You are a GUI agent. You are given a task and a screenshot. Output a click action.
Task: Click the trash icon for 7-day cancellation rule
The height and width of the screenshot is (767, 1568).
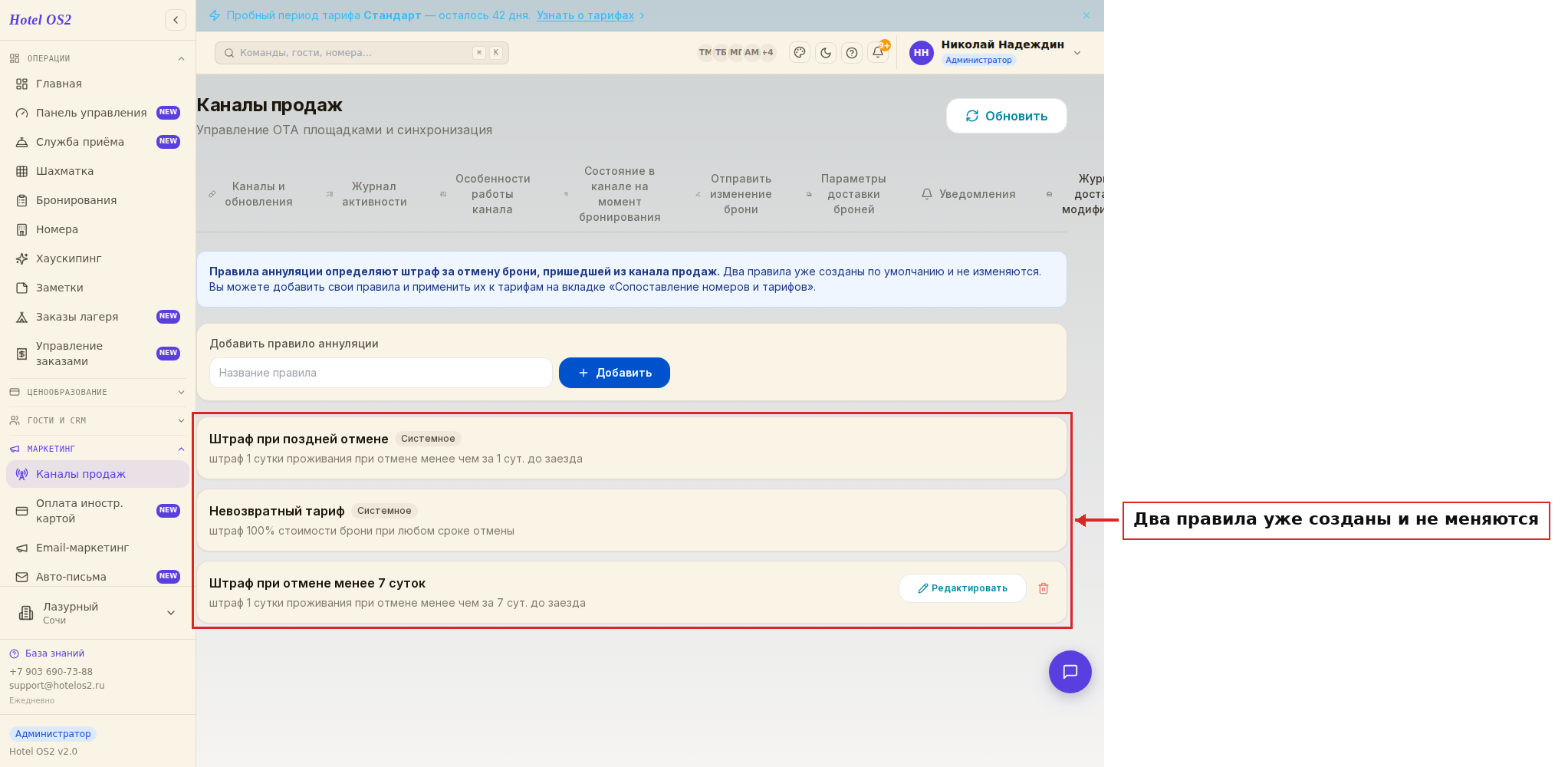[1044, 588]
